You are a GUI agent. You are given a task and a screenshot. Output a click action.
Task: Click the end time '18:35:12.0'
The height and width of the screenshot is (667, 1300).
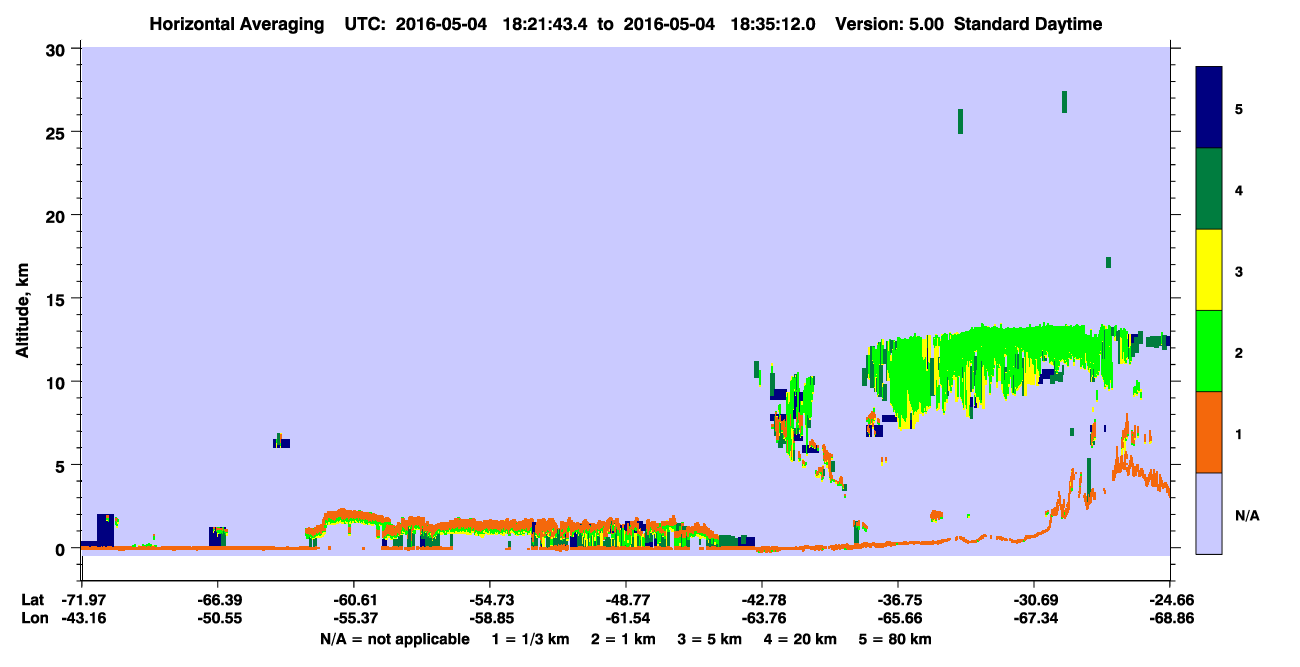click(x=774, y=24)
